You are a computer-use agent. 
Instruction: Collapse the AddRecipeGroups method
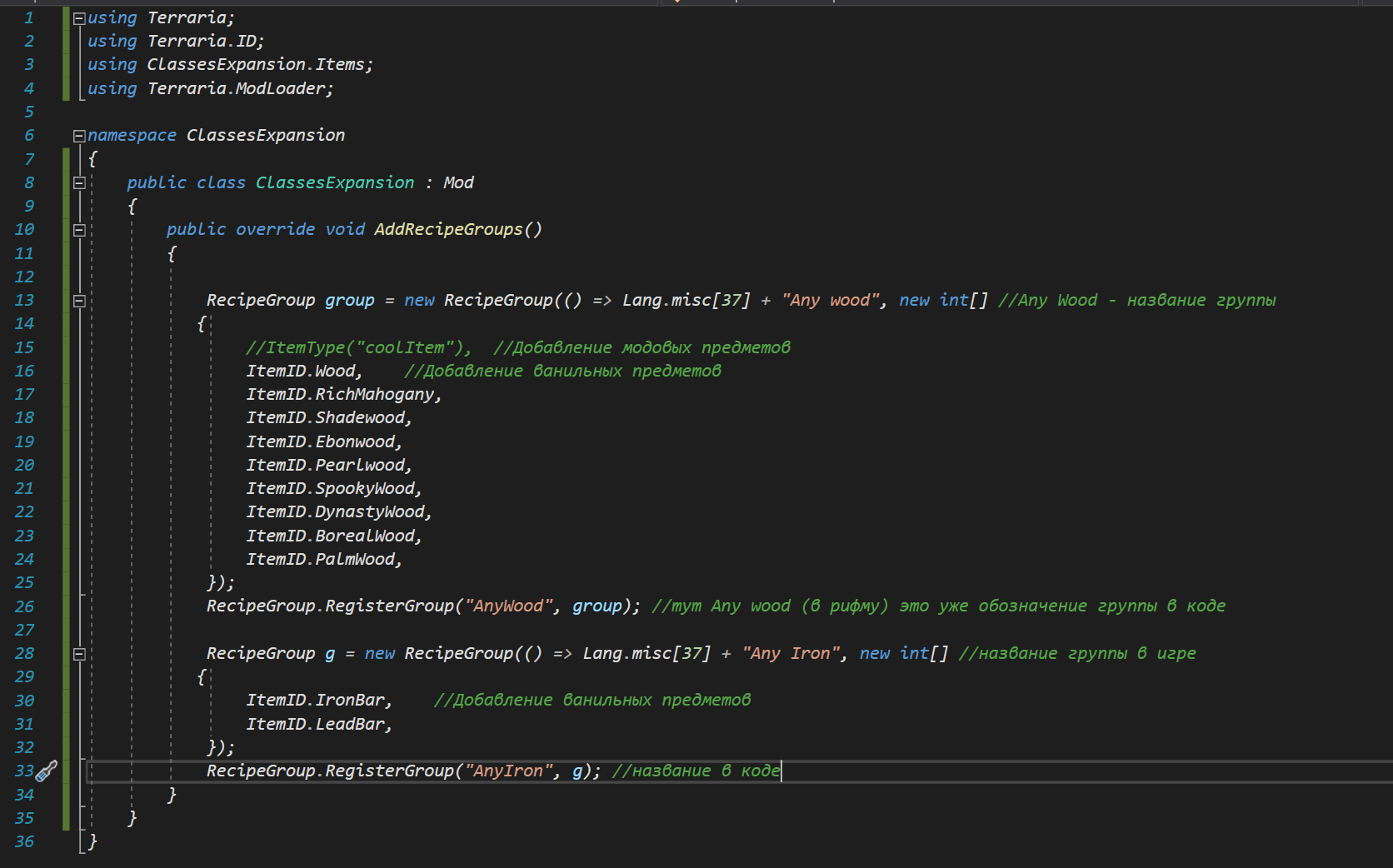79,229
